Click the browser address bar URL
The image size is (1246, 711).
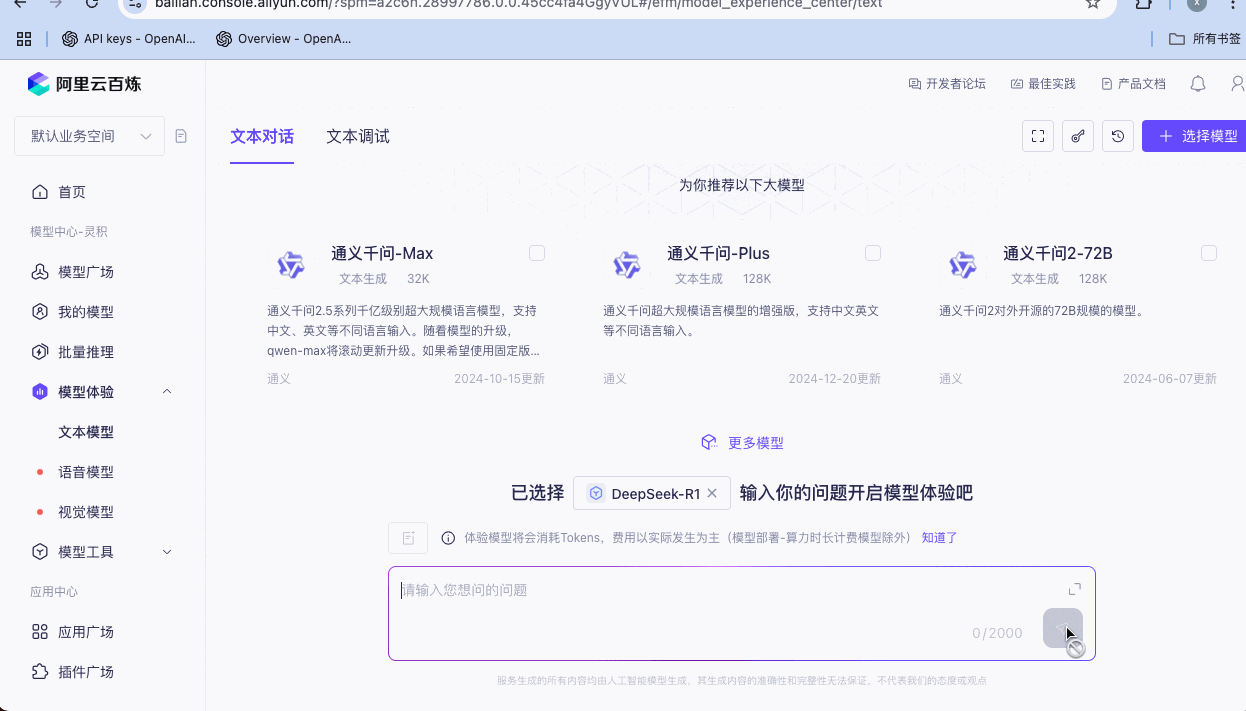(519, 4)
